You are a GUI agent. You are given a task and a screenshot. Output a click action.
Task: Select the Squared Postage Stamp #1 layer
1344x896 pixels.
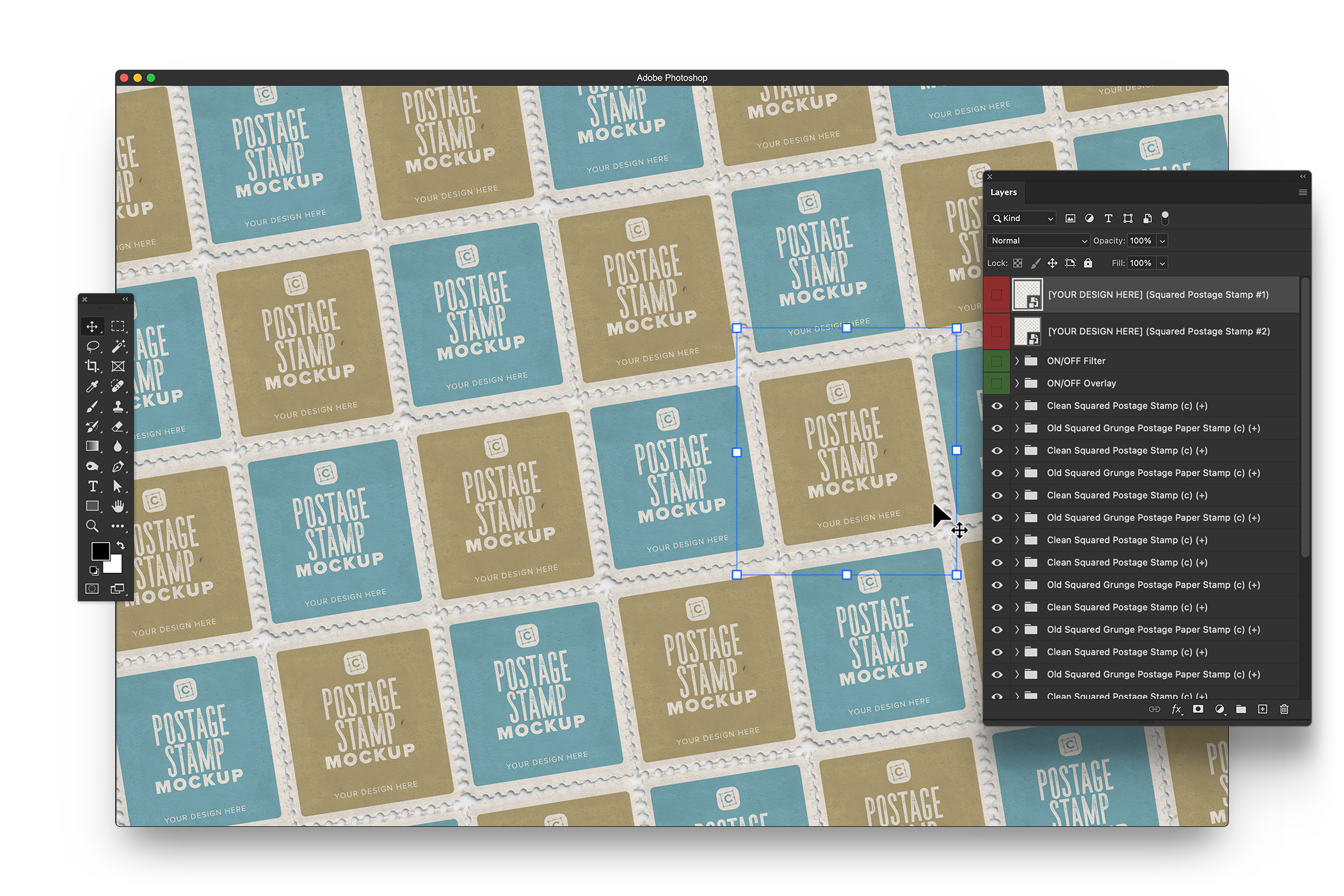[x=1157, y=294]
